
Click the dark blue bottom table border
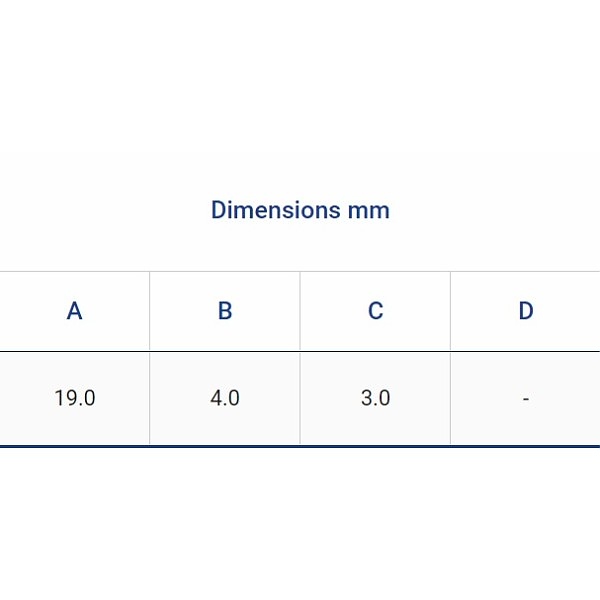(300, 446)
